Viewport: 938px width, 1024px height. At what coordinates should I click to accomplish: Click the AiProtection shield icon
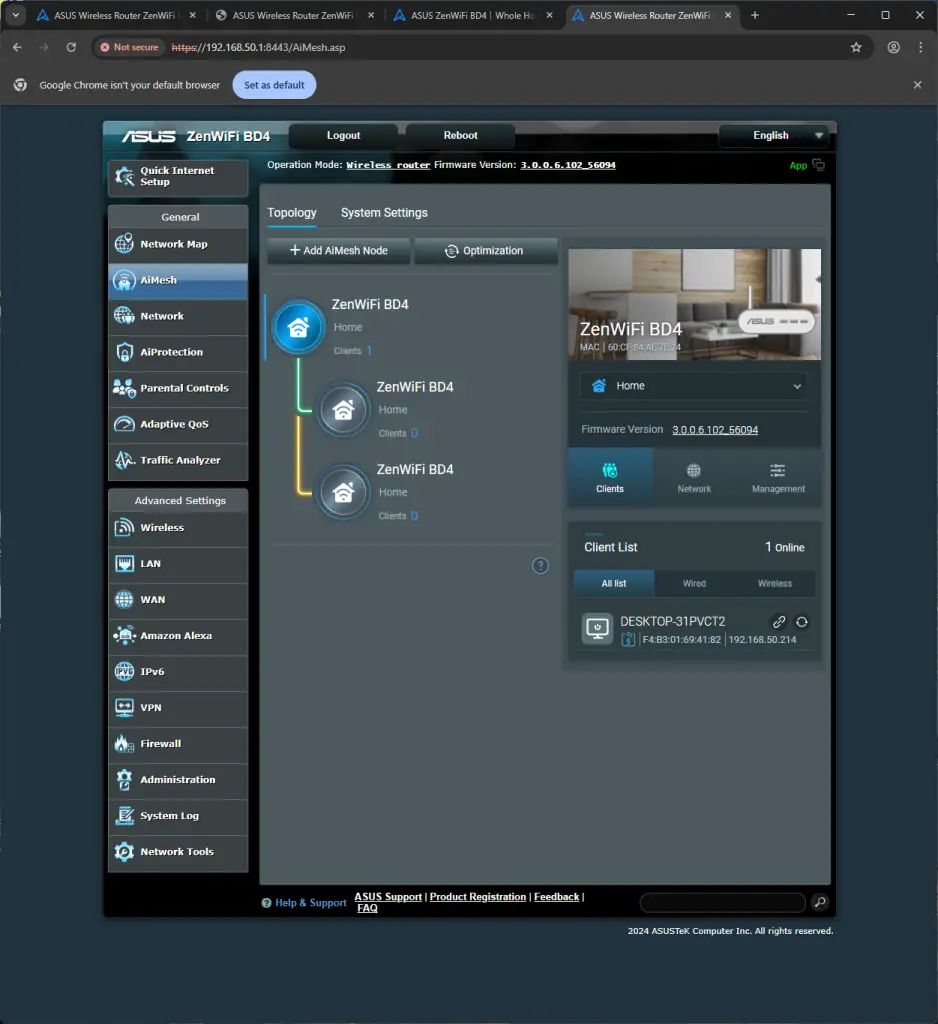[124, 352]
